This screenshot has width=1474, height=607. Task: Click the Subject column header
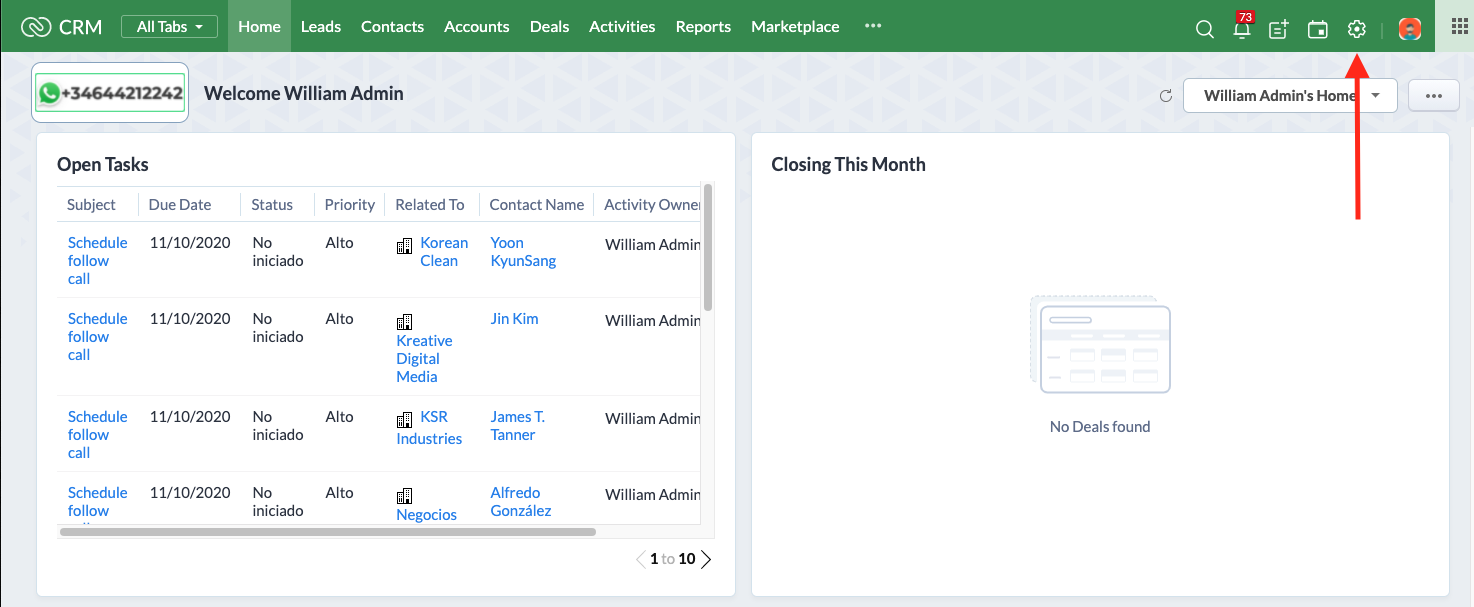(92, 205)
